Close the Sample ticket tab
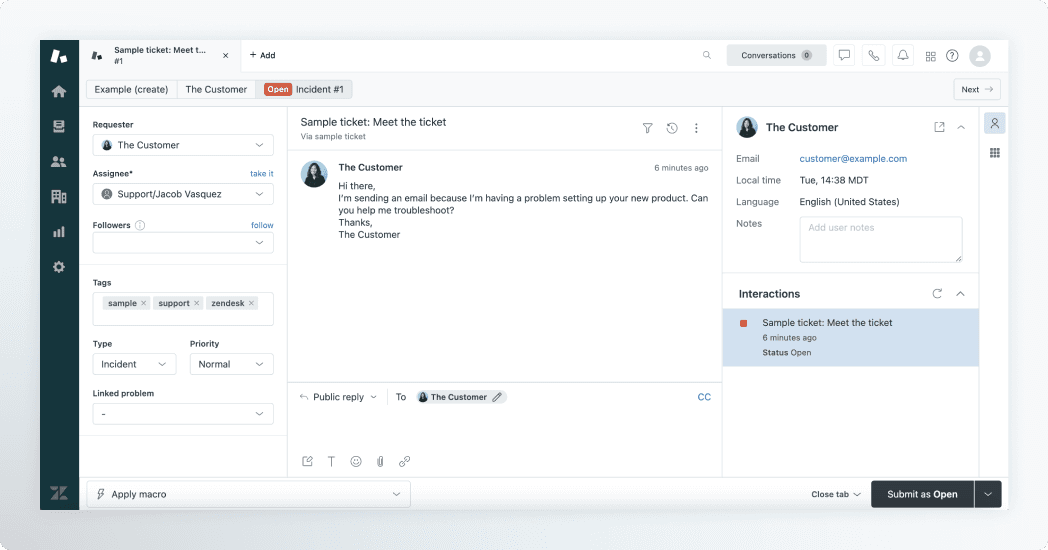 226,55
